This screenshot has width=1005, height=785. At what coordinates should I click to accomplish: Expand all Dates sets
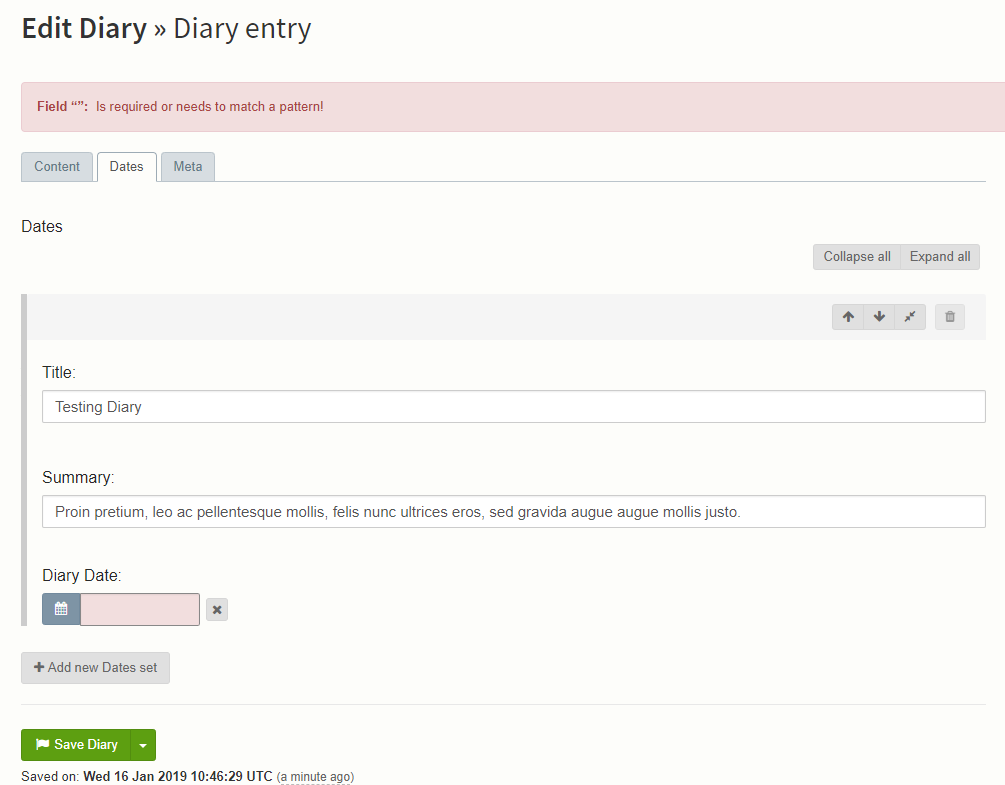(938, 256)
